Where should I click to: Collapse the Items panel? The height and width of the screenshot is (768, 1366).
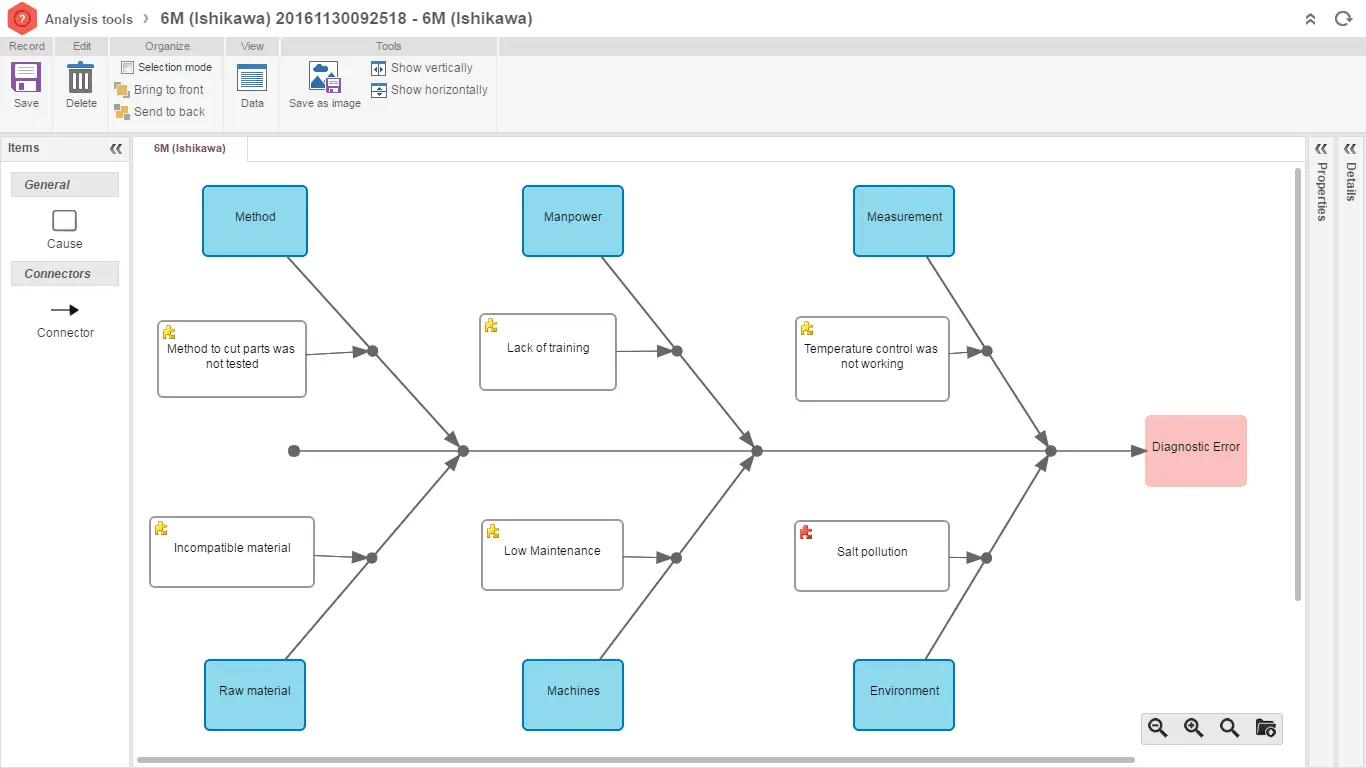tap(116, 148)
